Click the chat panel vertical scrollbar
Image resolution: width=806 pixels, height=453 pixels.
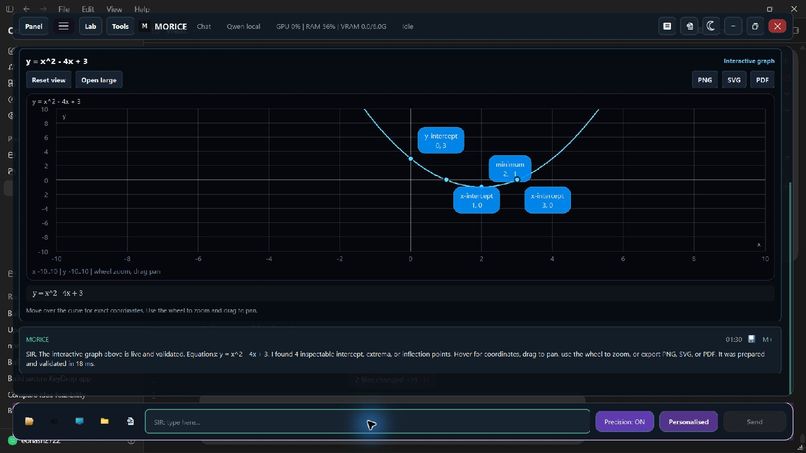(791, 288)
